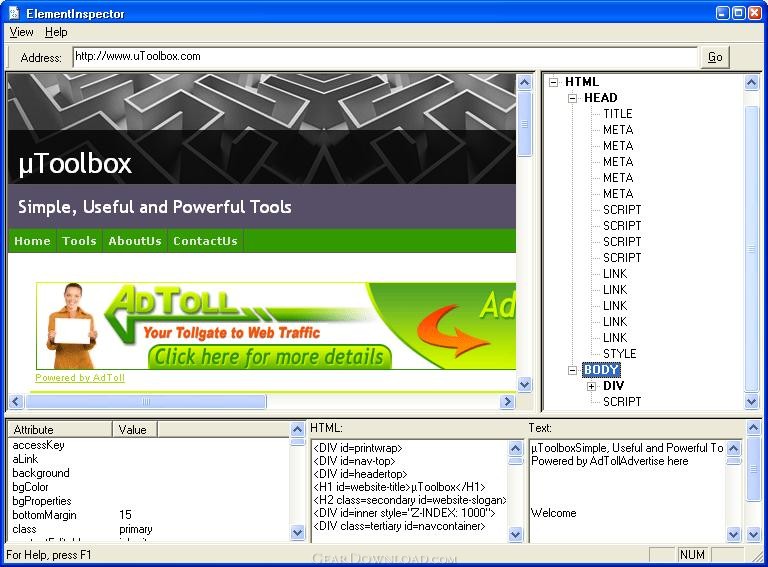Click HTML source box scroll up arrow
Screen dimensions: 768x567
515,448
